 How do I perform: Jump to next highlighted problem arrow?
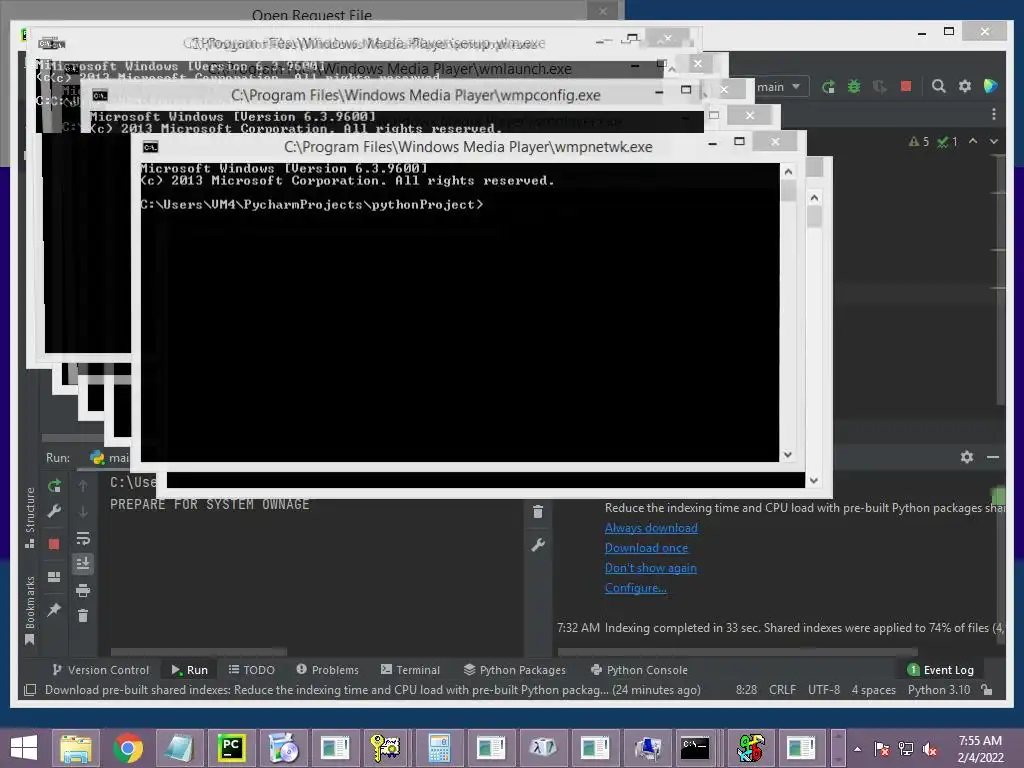993,141
